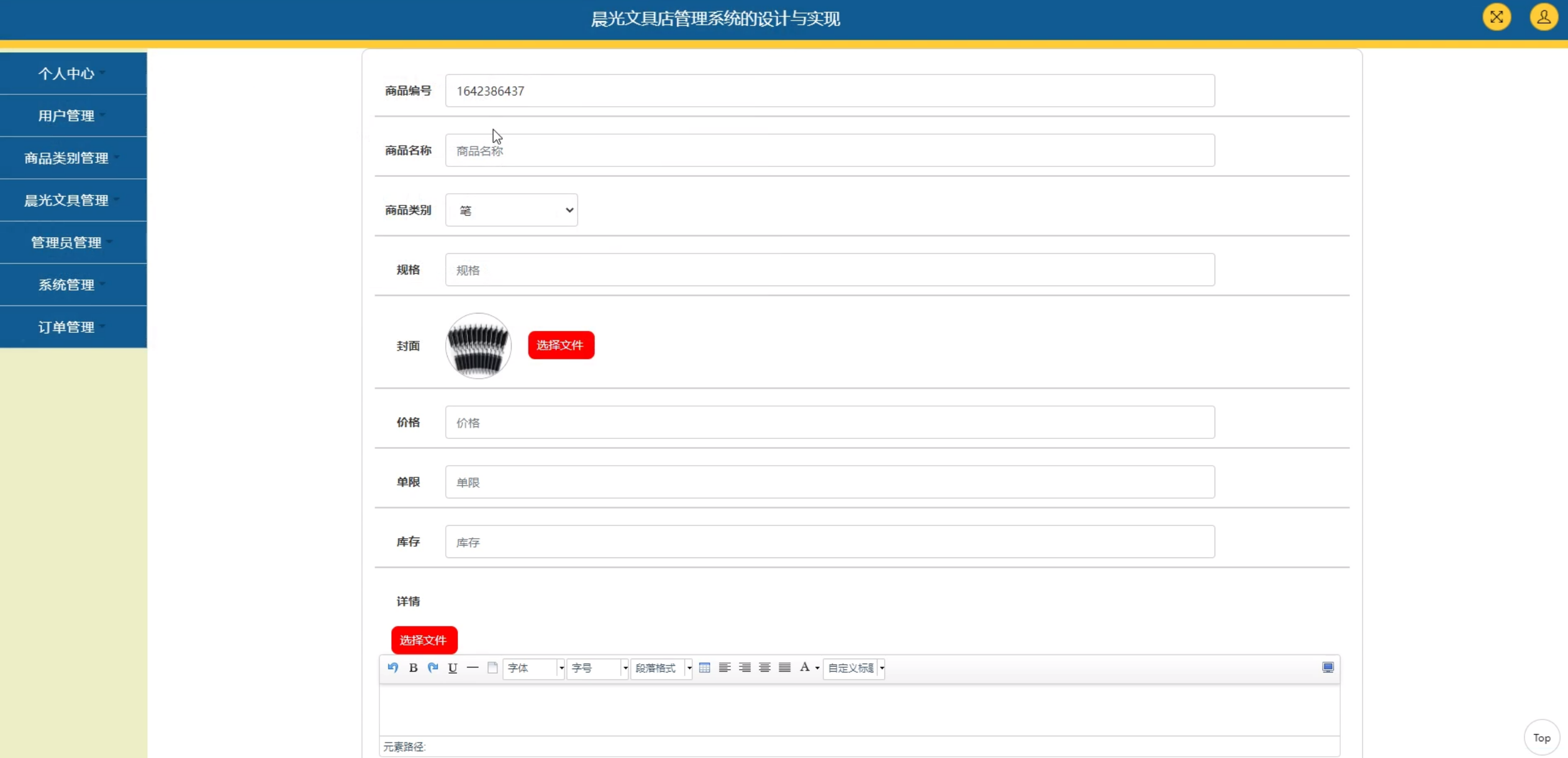
Task: Click the 库存 input field
Action: 830,541
